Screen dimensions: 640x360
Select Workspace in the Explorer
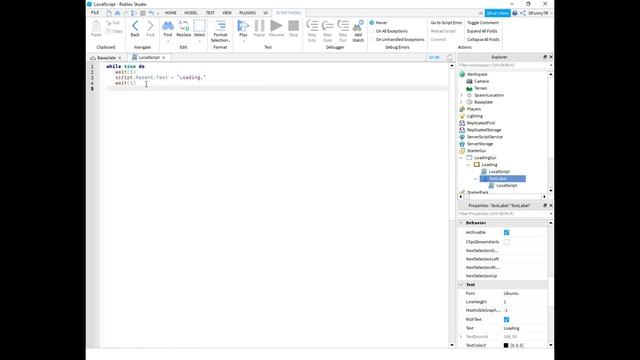point(477,74)
